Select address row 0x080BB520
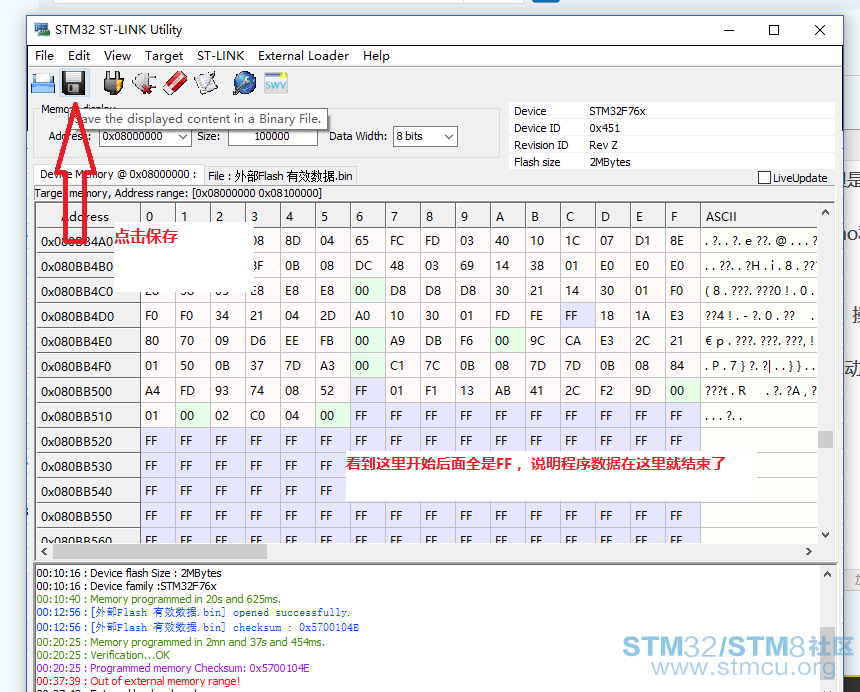 point(88,441)
